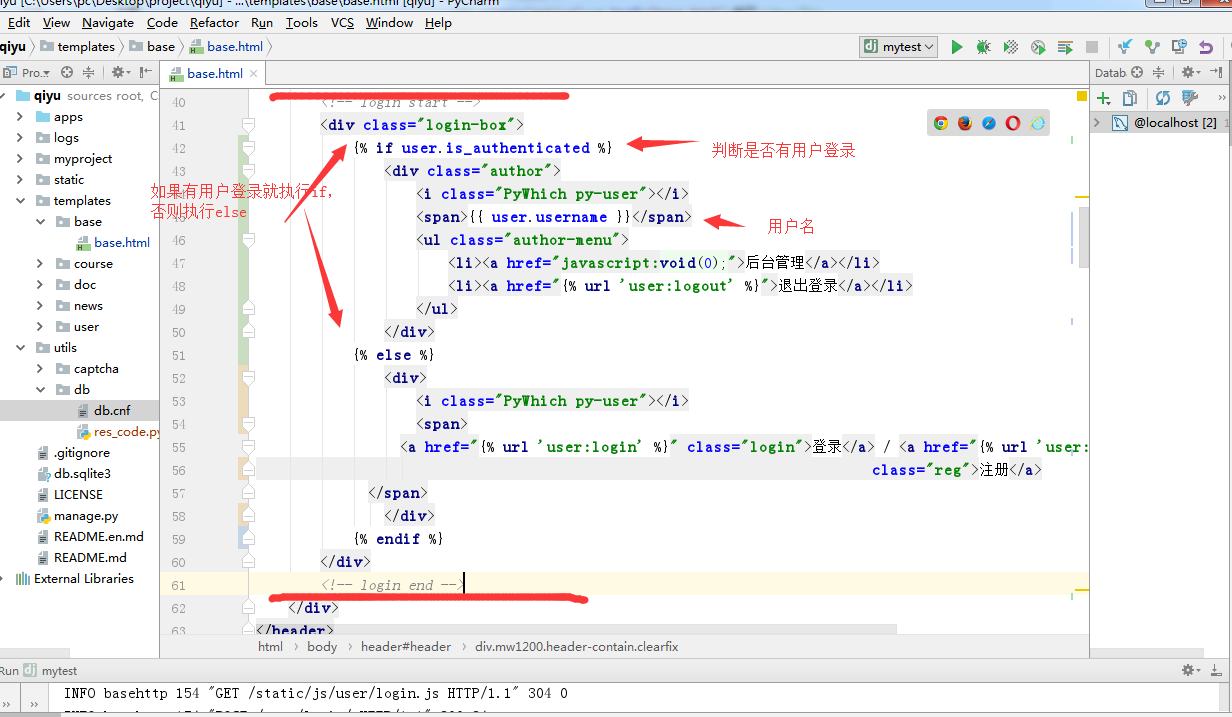Run mytest with coverage
The image size is (1232, 717).
(1011, 47)
